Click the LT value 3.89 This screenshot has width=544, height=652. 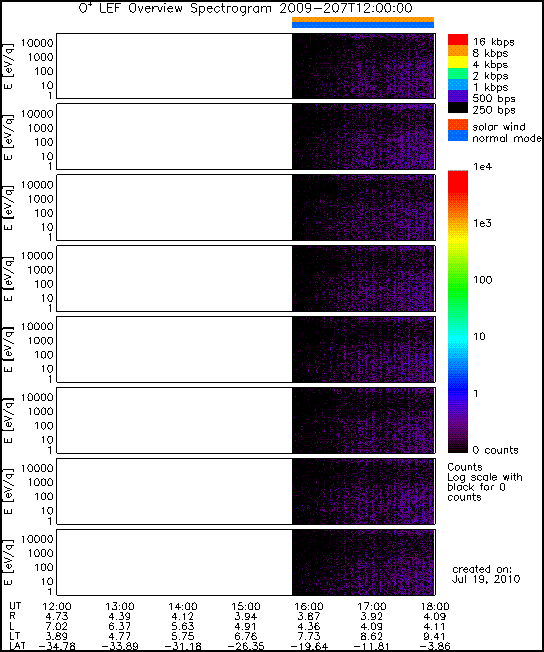tap(57, 636)
